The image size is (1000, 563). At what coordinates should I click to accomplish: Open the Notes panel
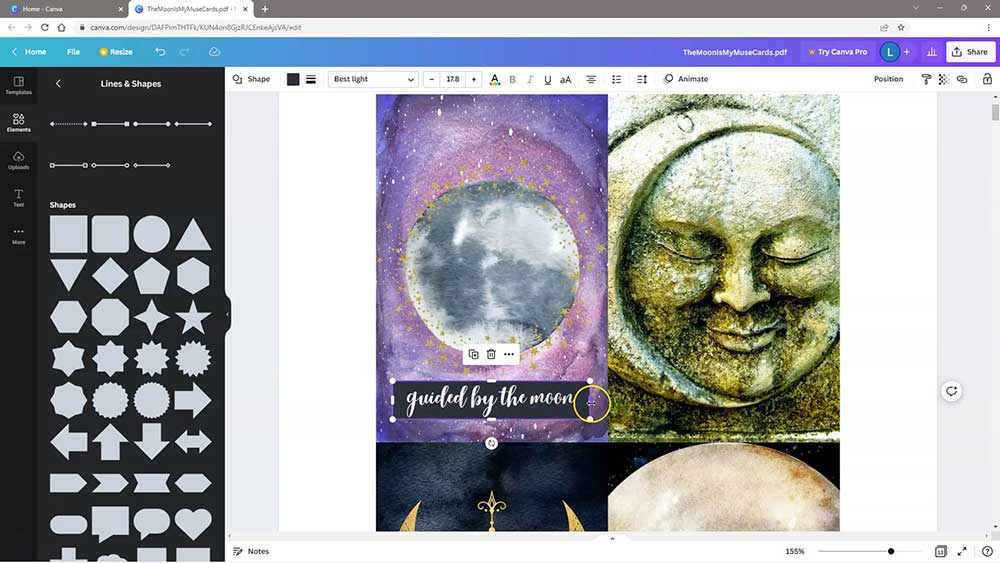tap(251, 551)
